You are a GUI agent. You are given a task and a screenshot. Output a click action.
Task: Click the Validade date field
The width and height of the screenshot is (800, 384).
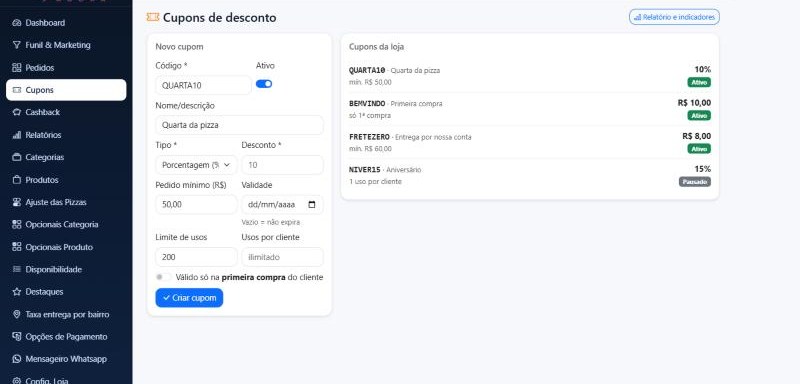[283, 204]
